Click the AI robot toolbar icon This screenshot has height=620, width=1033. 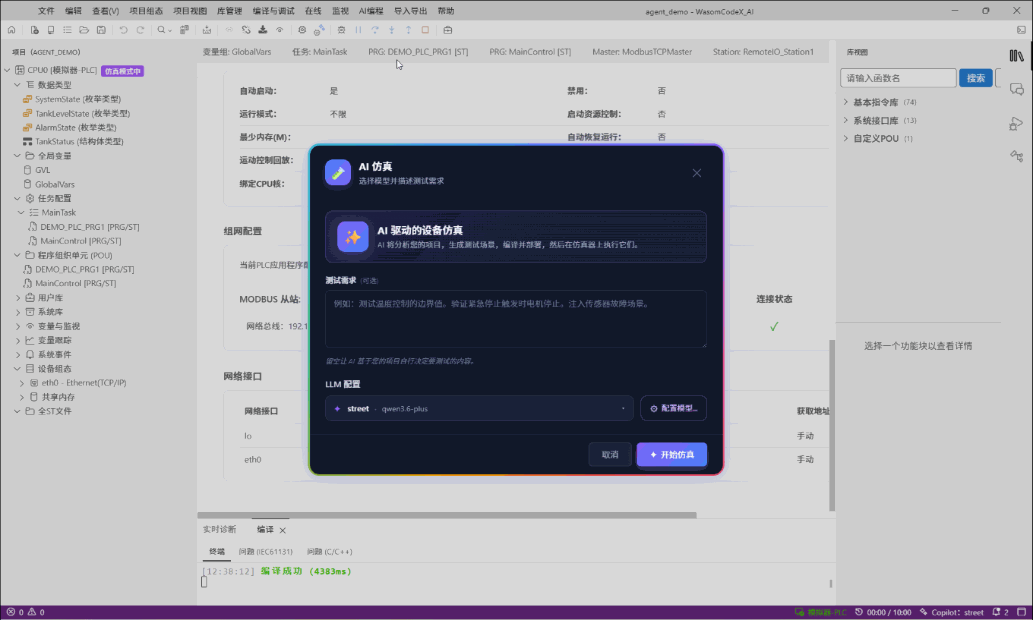tap(319, 30)
